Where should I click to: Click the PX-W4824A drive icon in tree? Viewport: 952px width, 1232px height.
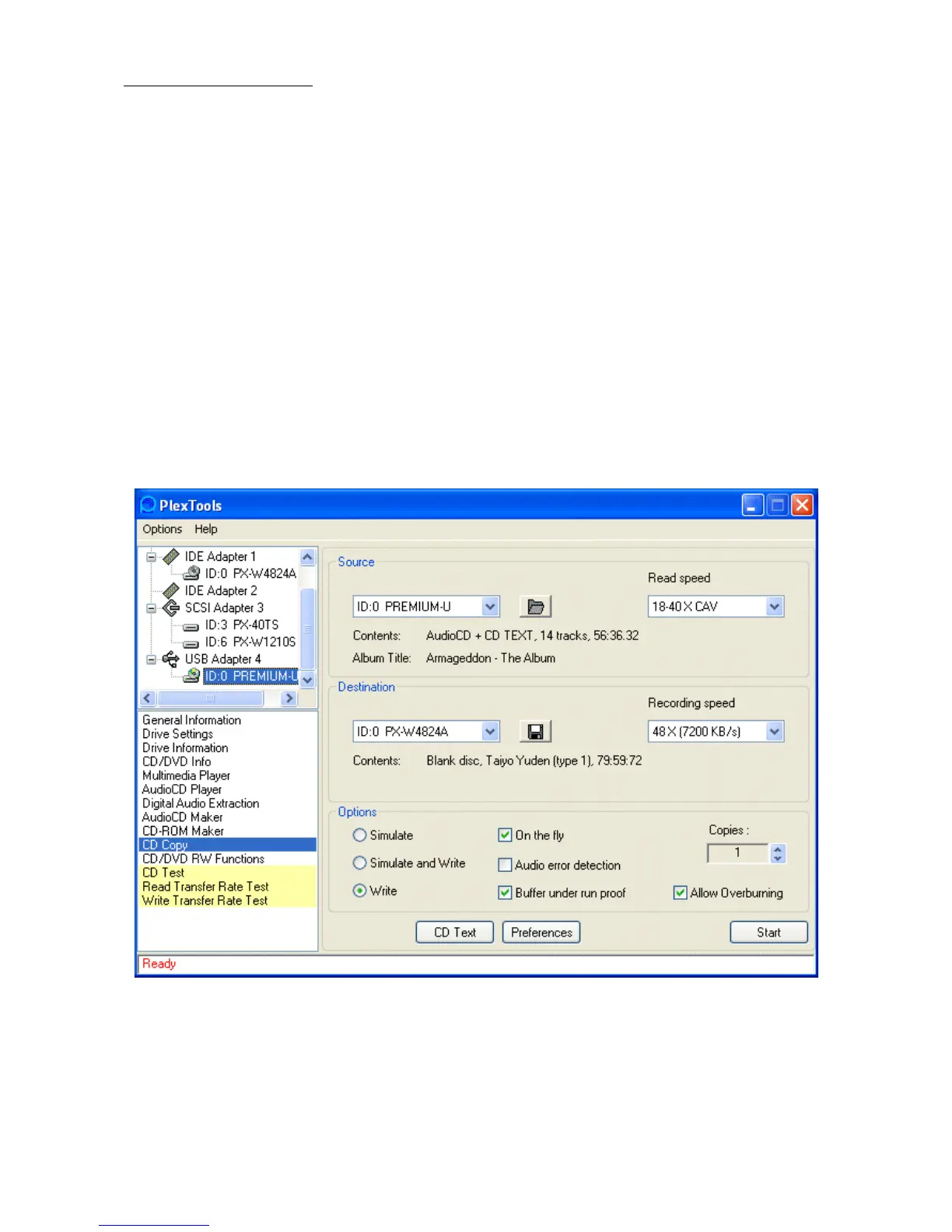[191, 574]
